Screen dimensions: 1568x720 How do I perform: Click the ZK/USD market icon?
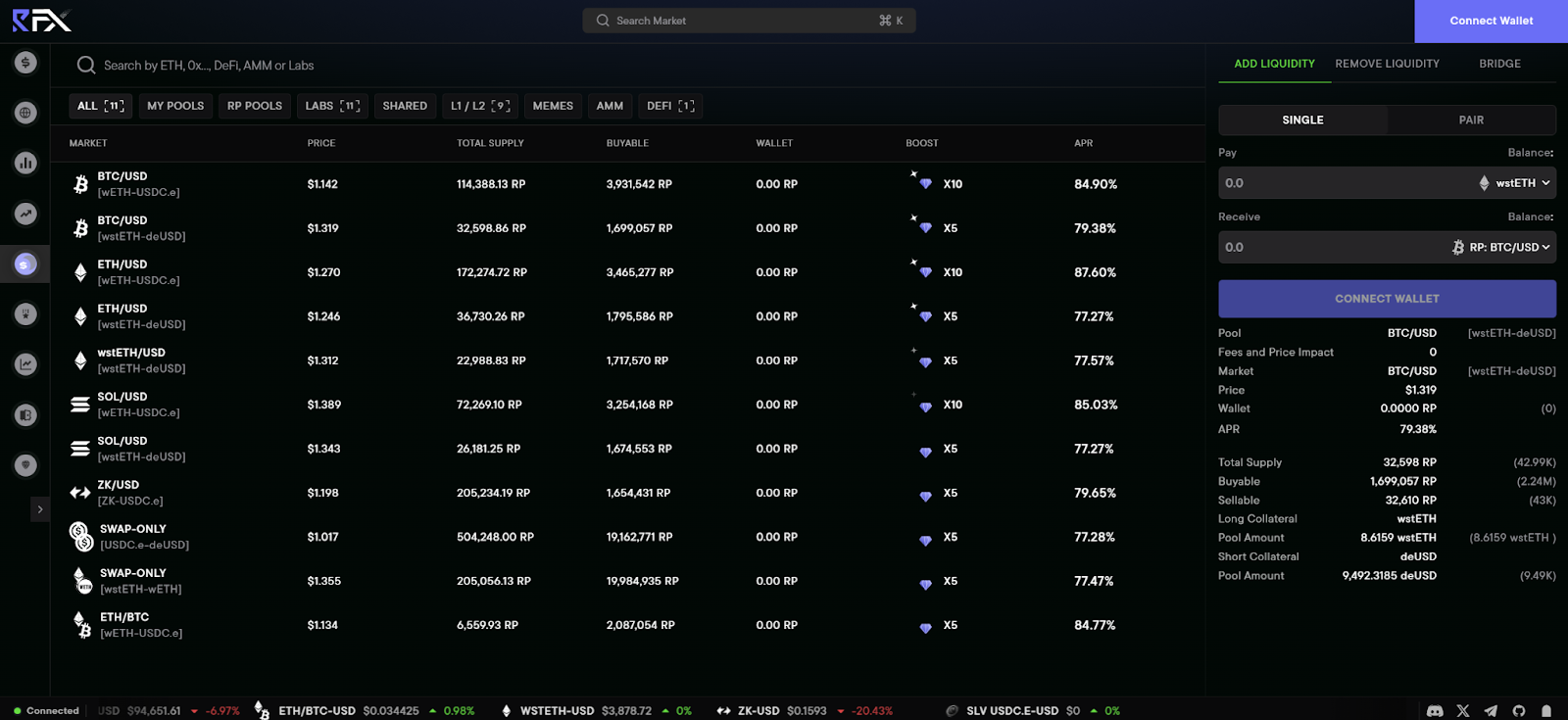pyautogui.click(x=80, y=493)
